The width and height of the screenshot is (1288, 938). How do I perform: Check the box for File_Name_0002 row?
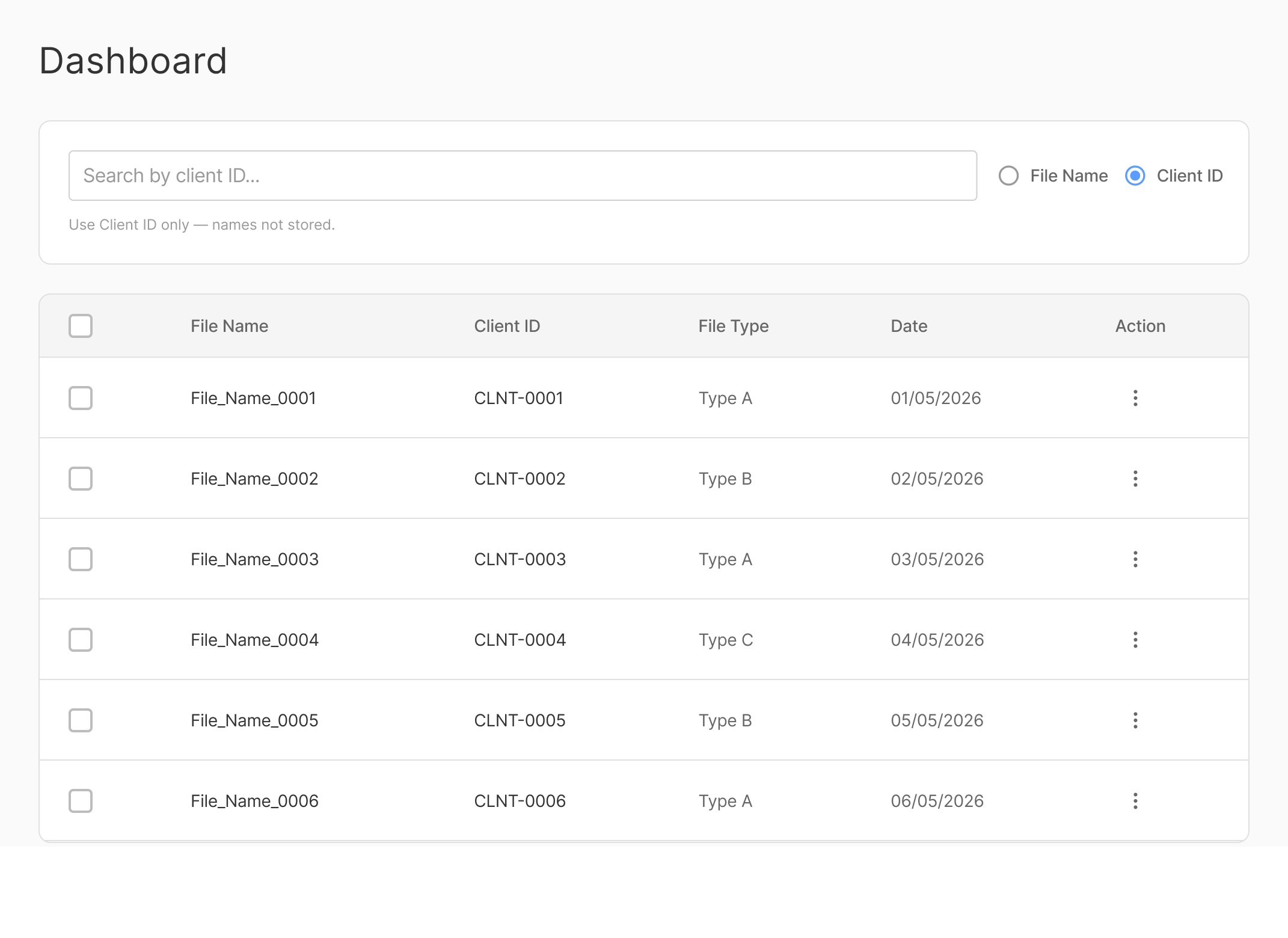[x=81, y=479]
